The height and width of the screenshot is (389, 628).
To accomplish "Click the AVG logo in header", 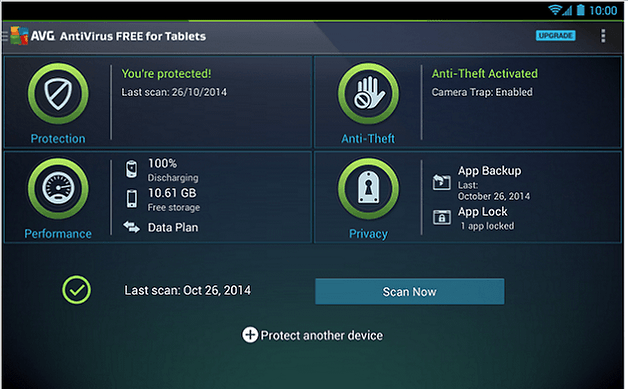I will (x=20, y=36).
